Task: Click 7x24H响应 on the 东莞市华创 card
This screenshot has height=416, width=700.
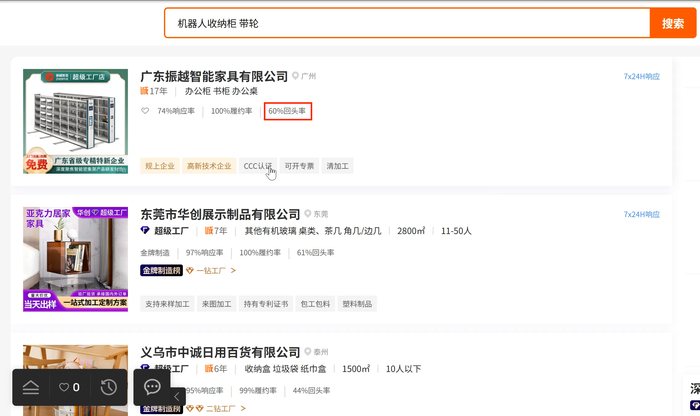Action: [642, 214]
